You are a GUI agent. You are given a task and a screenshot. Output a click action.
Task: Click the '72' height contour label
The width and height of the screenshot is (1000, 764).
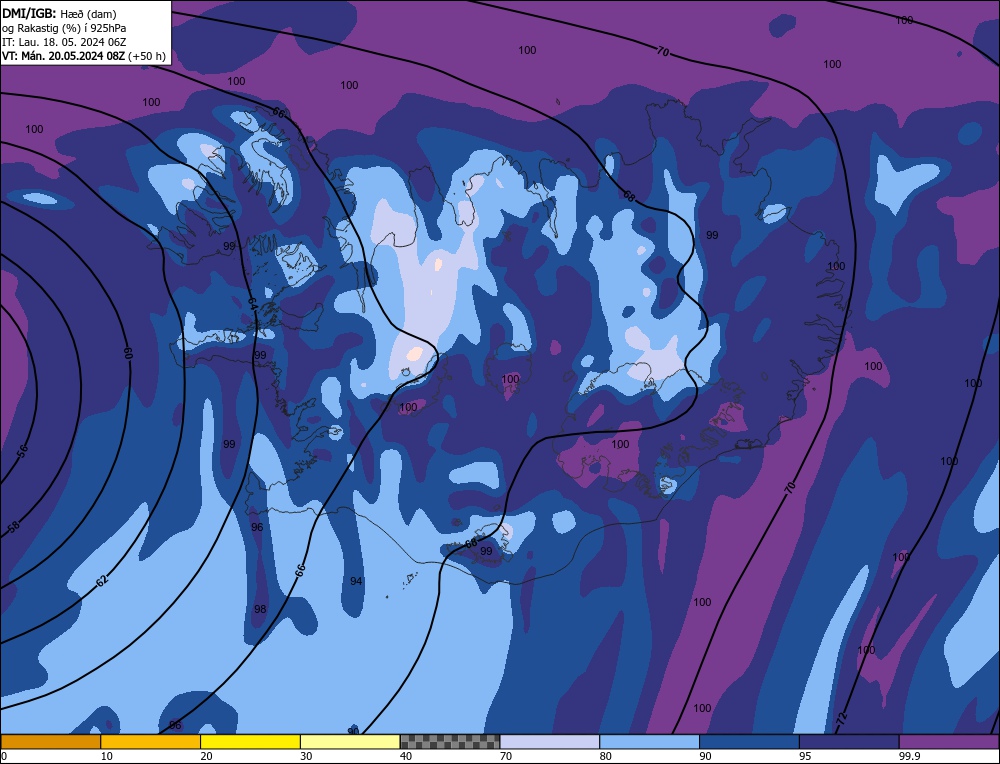point(842,719)
